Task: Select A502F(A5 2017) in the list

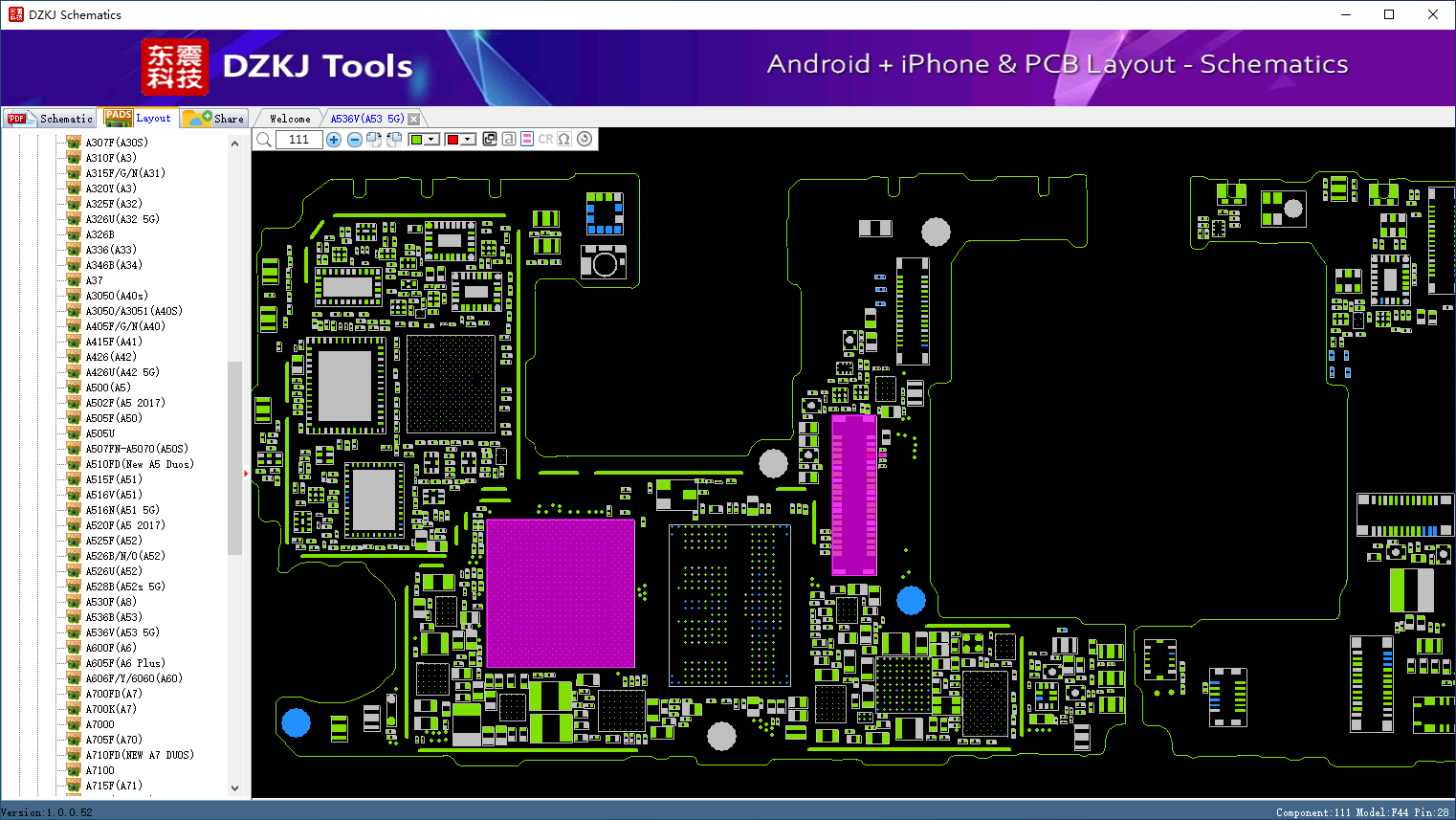Action: (125, 403)
